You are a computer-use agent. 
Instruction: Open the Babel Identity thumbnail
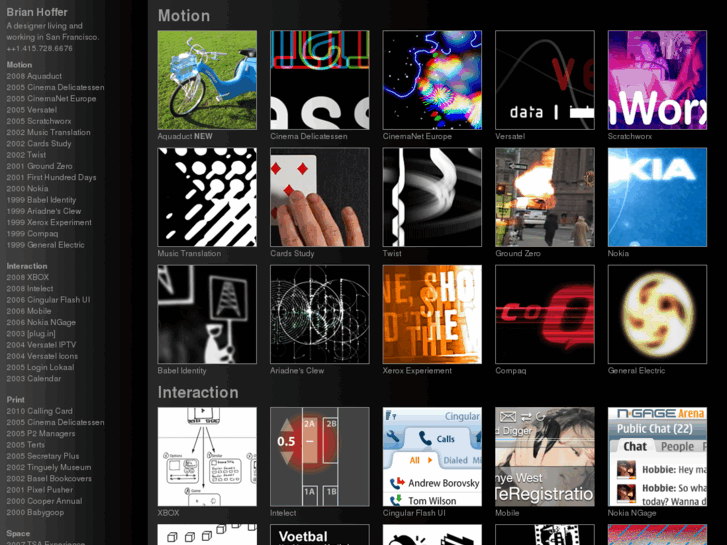click(x=207, y=314)
